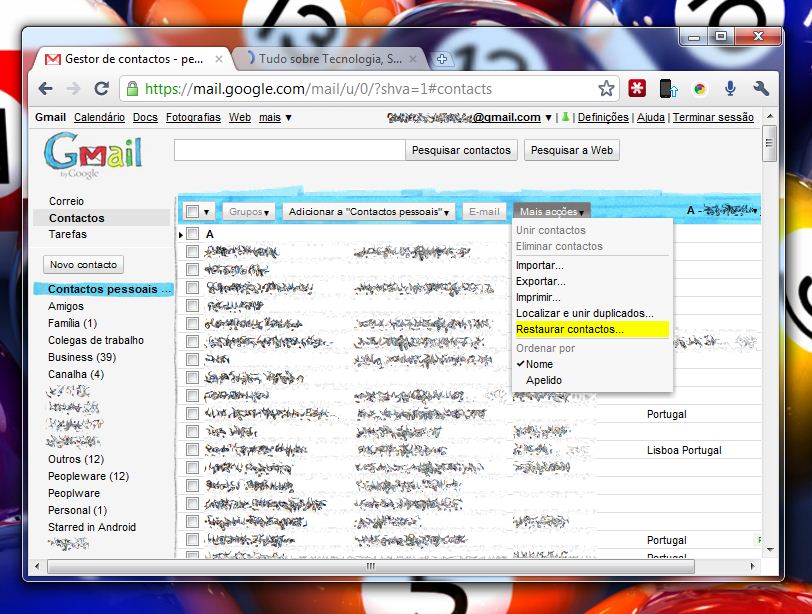
Task: Collapse the A section triangle
Action: 181,235
